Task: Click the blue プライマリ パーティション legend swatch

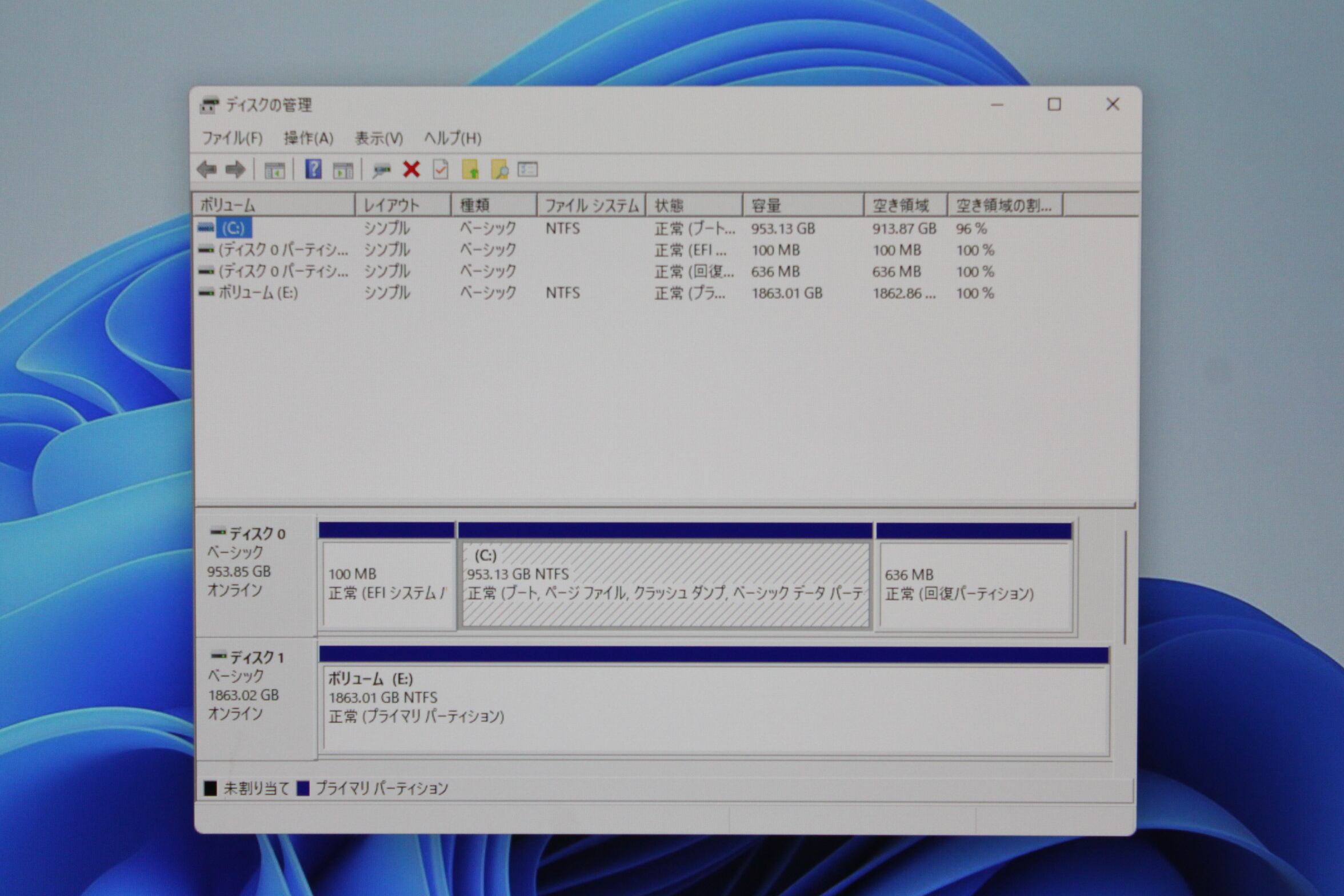Action: [303, 789]
